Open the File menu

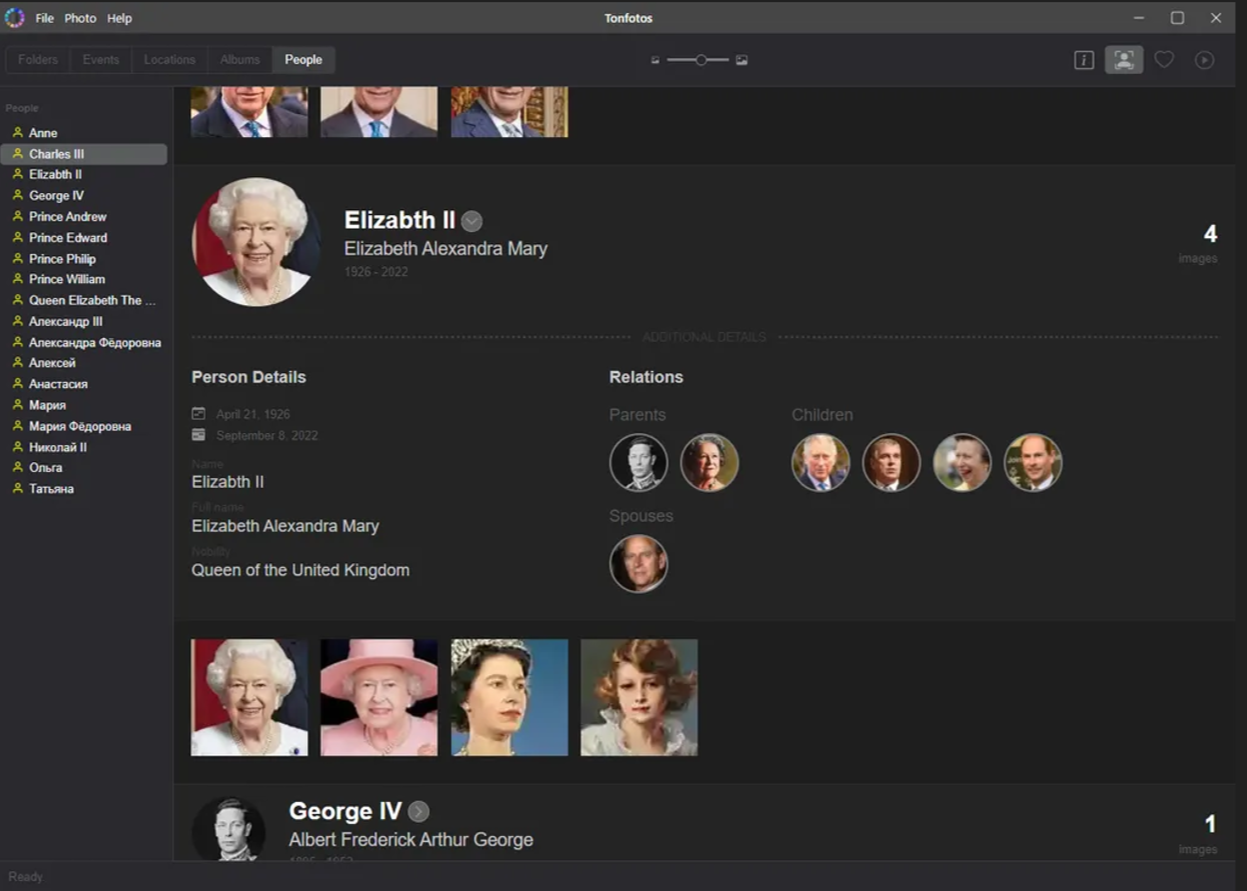(x=45, y=18)
